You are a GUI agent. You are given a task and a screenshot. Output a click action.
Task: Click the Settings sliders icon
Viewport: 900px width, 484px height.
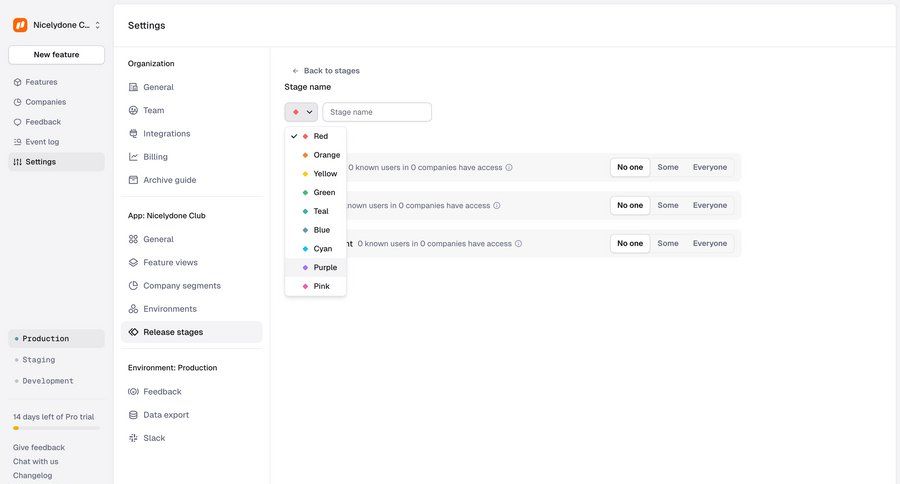pos(17,162)
